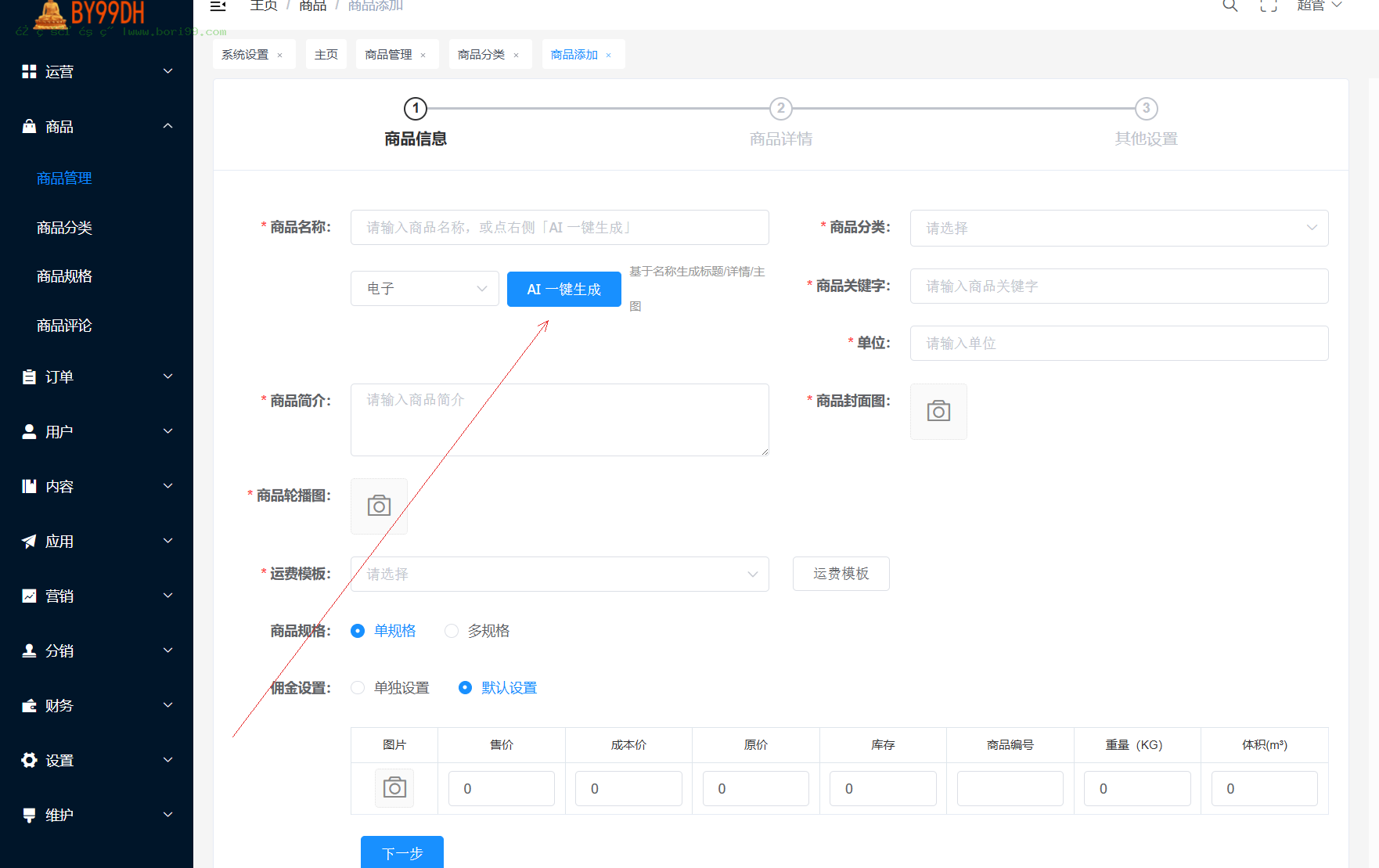Upload image via 商品封面图 camera icon
This screenshot has height=868, width=1379.
(938, 412)
